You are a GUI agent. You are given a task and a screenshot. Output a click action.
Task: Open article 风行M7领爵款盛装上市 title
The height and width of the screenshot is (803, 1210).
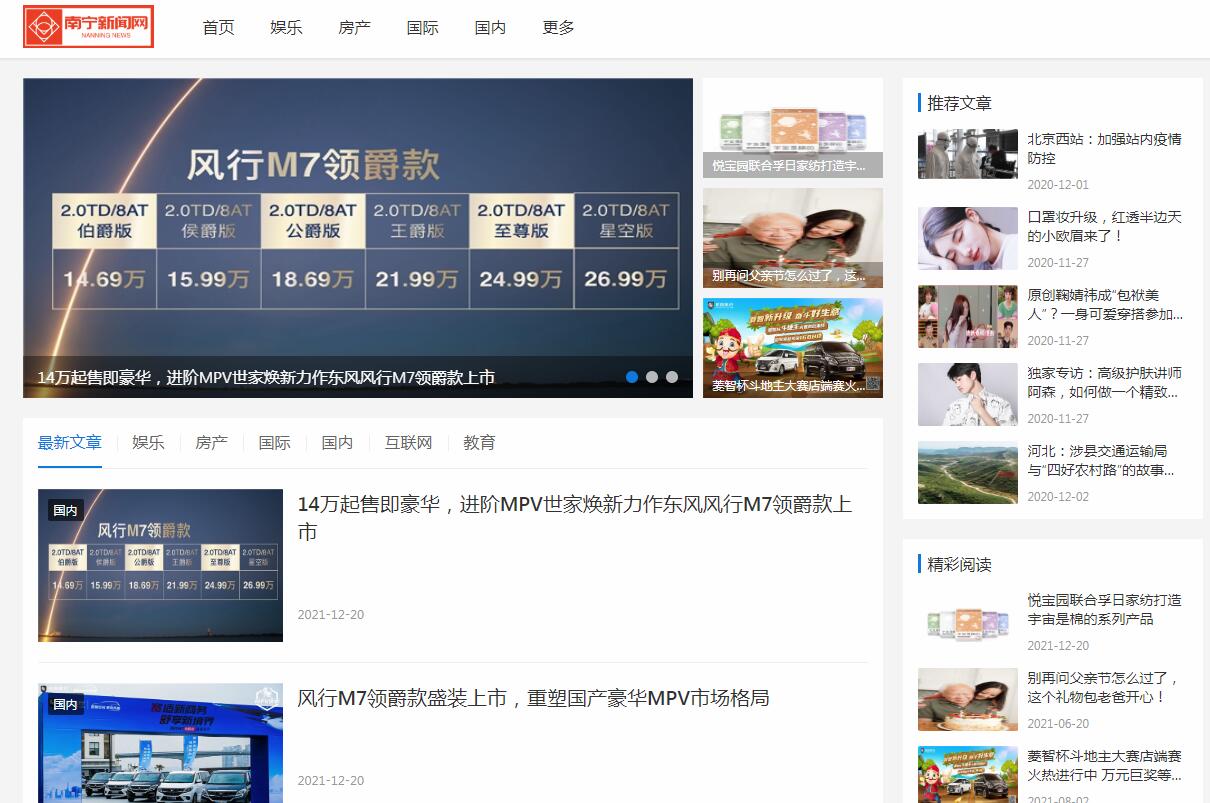(x=534, y=698)
